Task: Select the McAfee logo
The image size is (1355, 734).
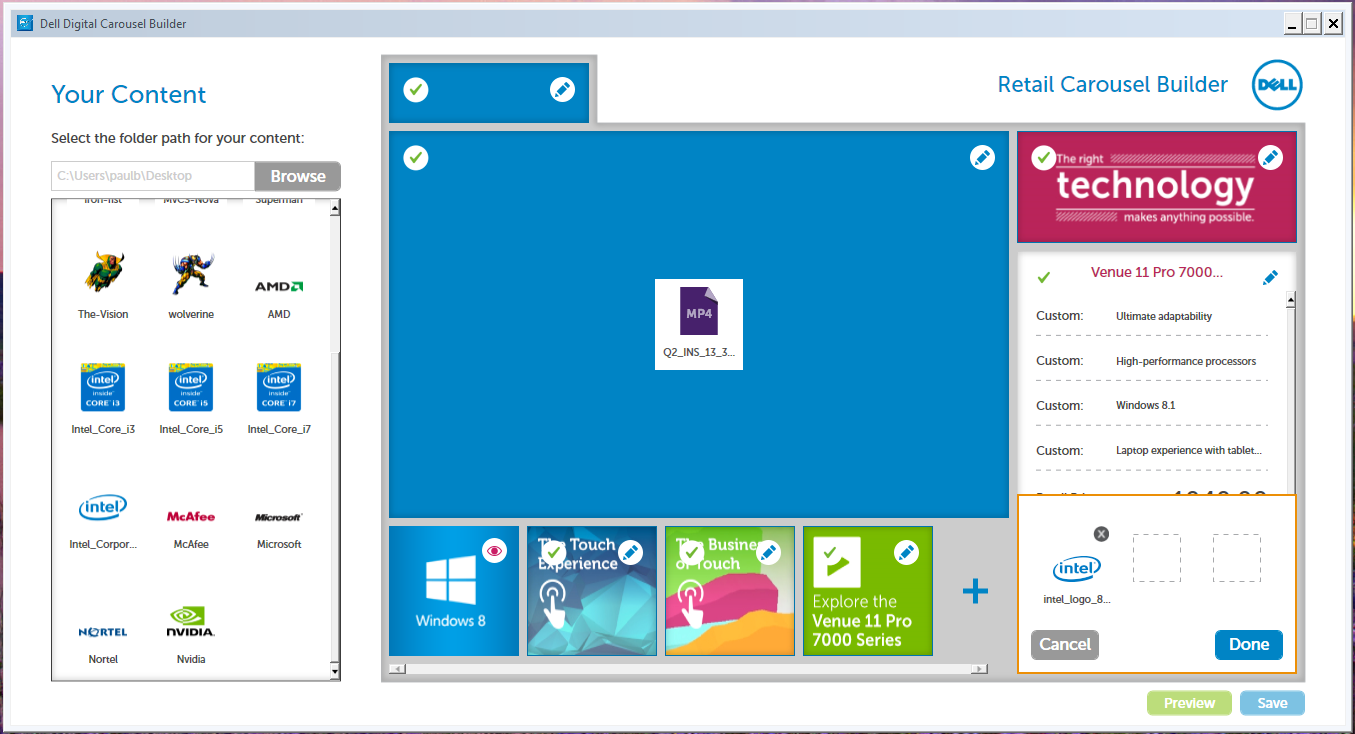Action: [x=191, y=517]
